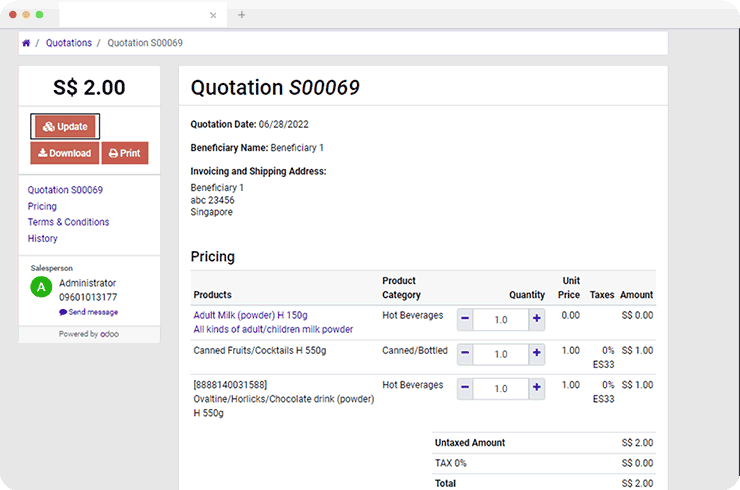Select the 'Total' label in totals table
Screen dimensions: 740x490
(x=446, y=483)
